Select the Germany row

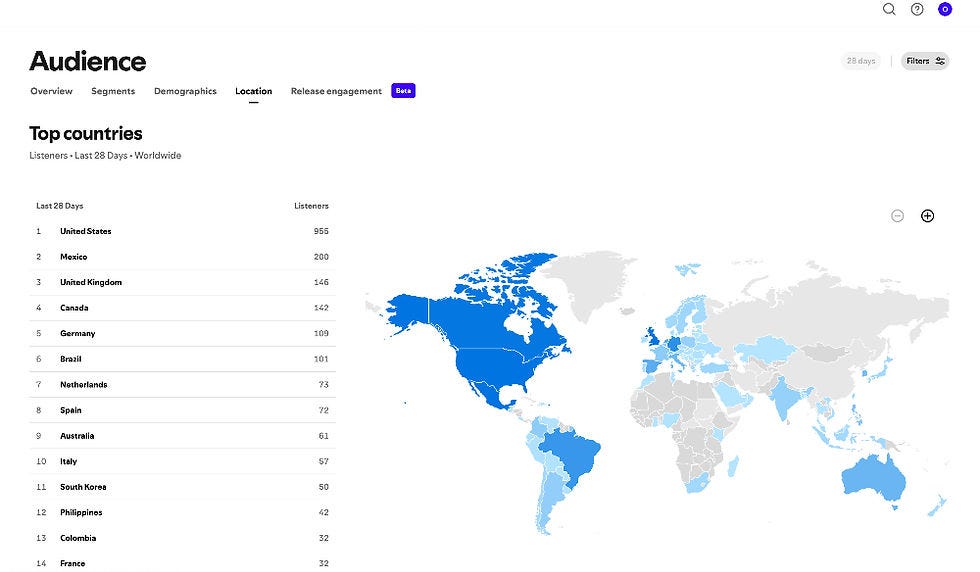(182, 333)
